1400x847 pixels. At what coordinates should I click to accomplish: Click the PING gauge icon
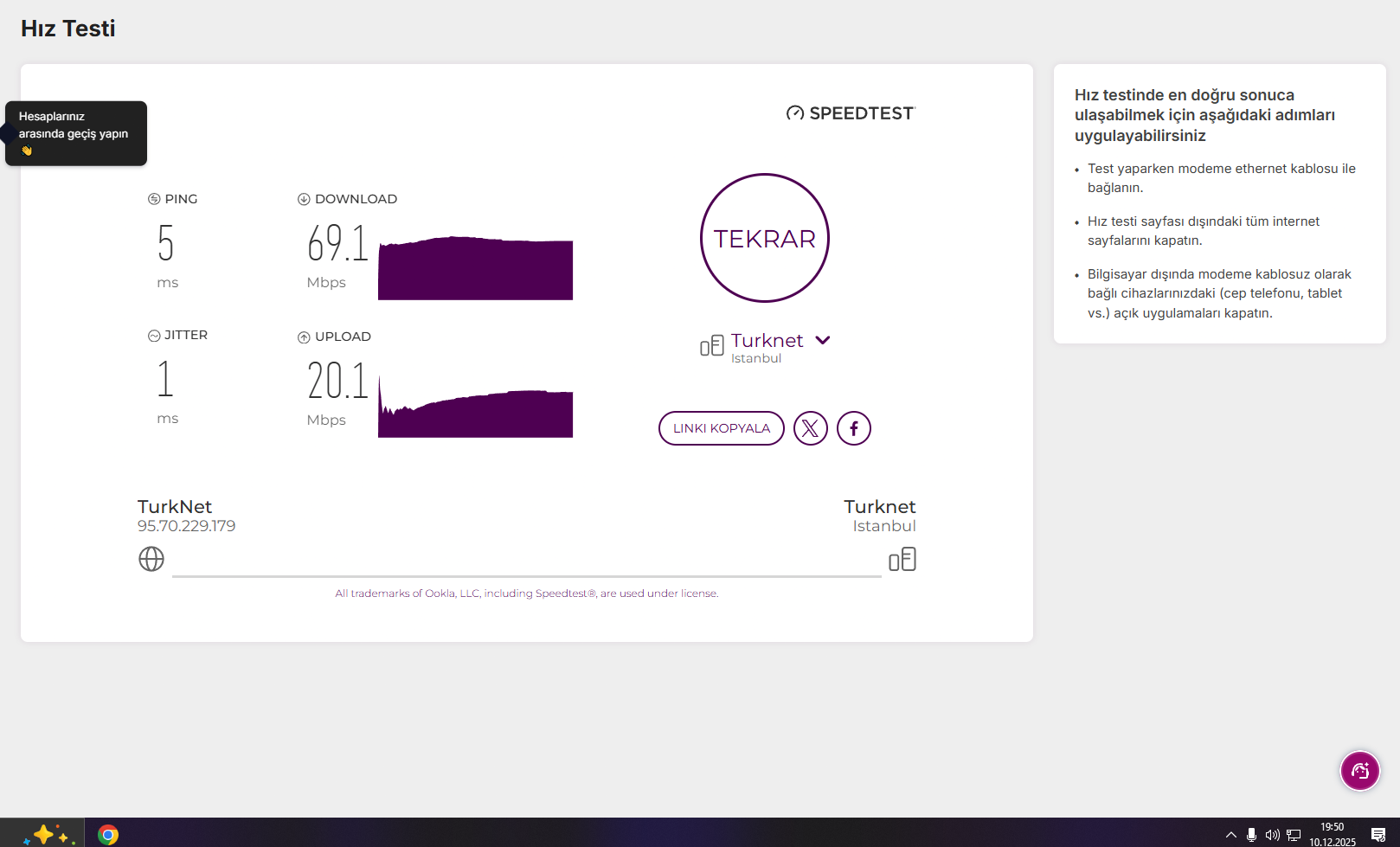point(154,199)
